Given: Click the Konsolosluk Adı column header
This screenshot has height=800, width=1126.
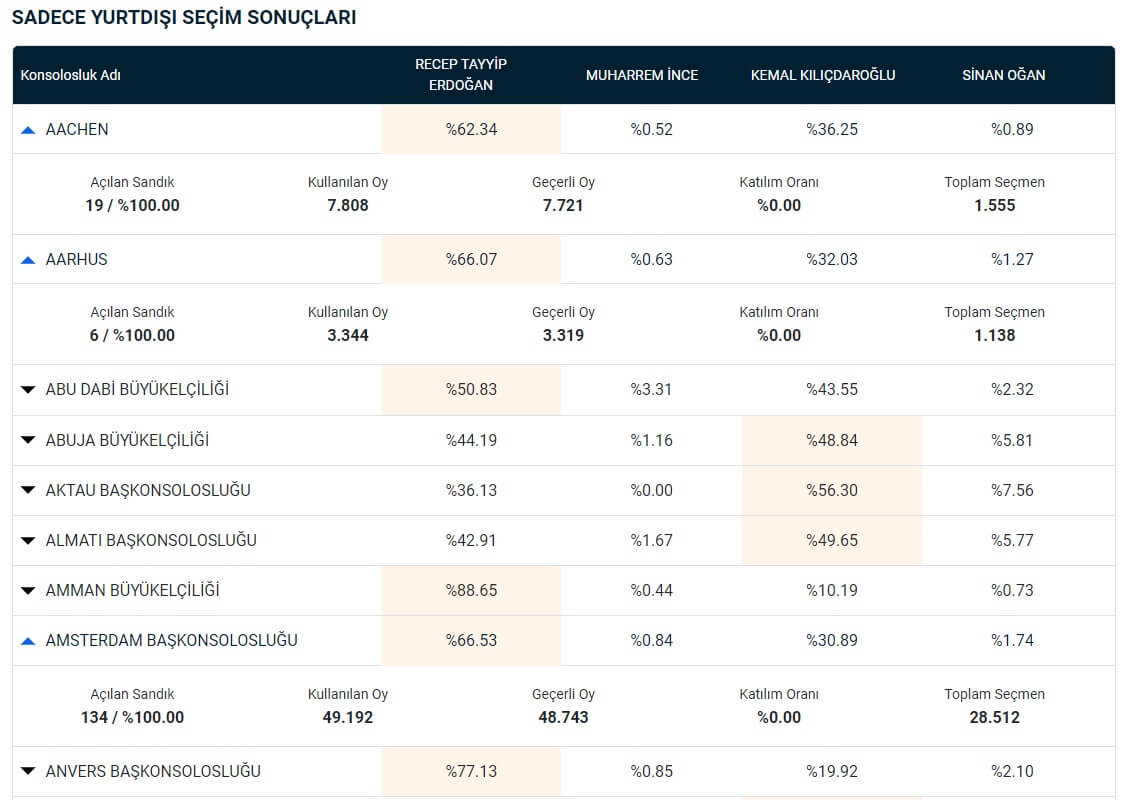Looking at the screenshot, I should pyautogui.click(x=70, y=75).
